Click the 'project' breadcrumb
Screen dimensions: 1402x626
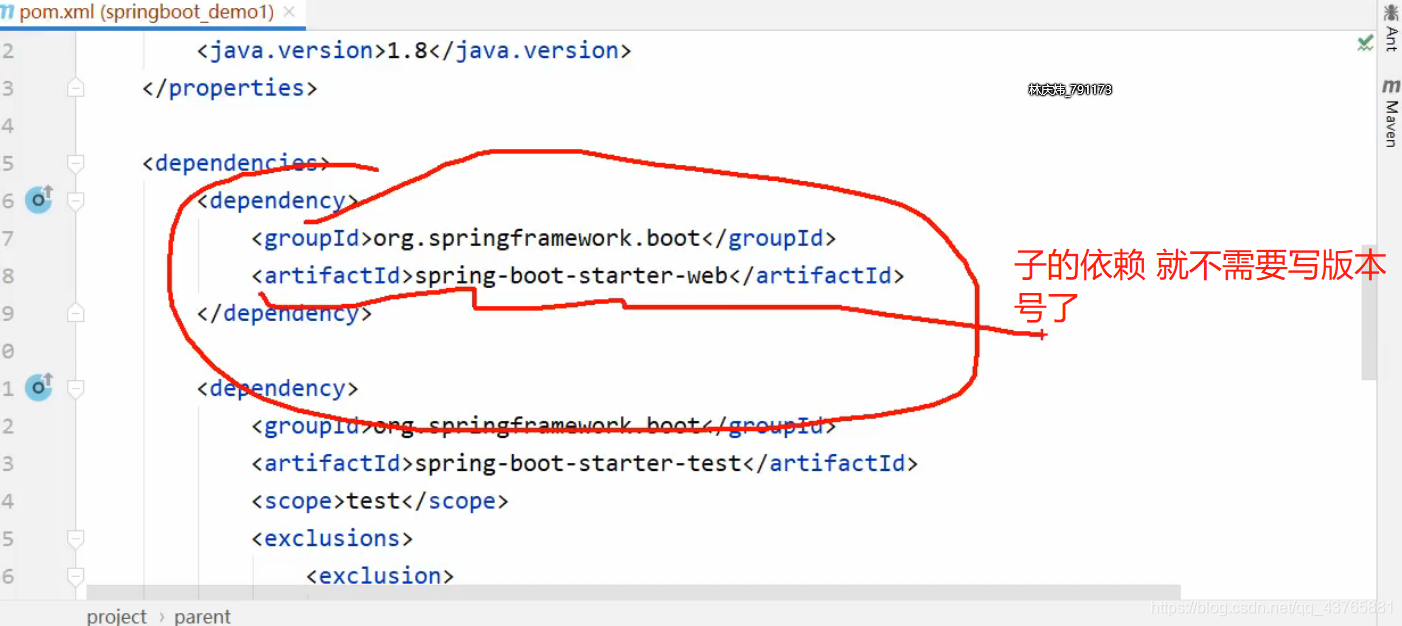(117, 616)
